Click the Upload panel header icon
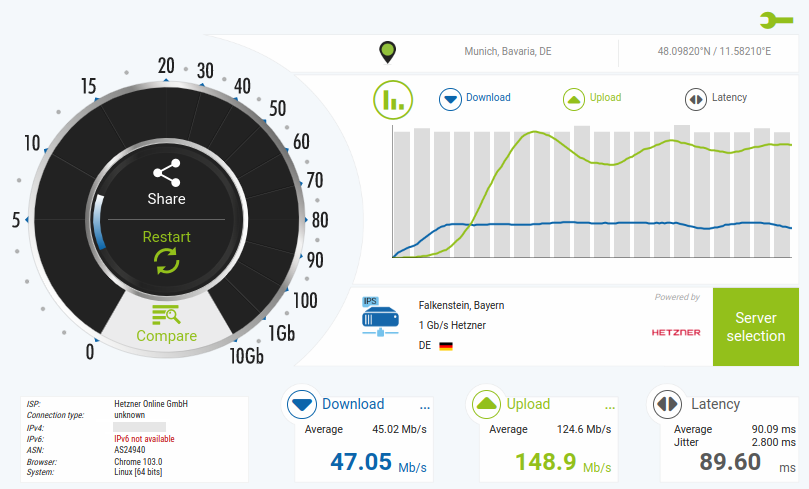 (486, 404)
